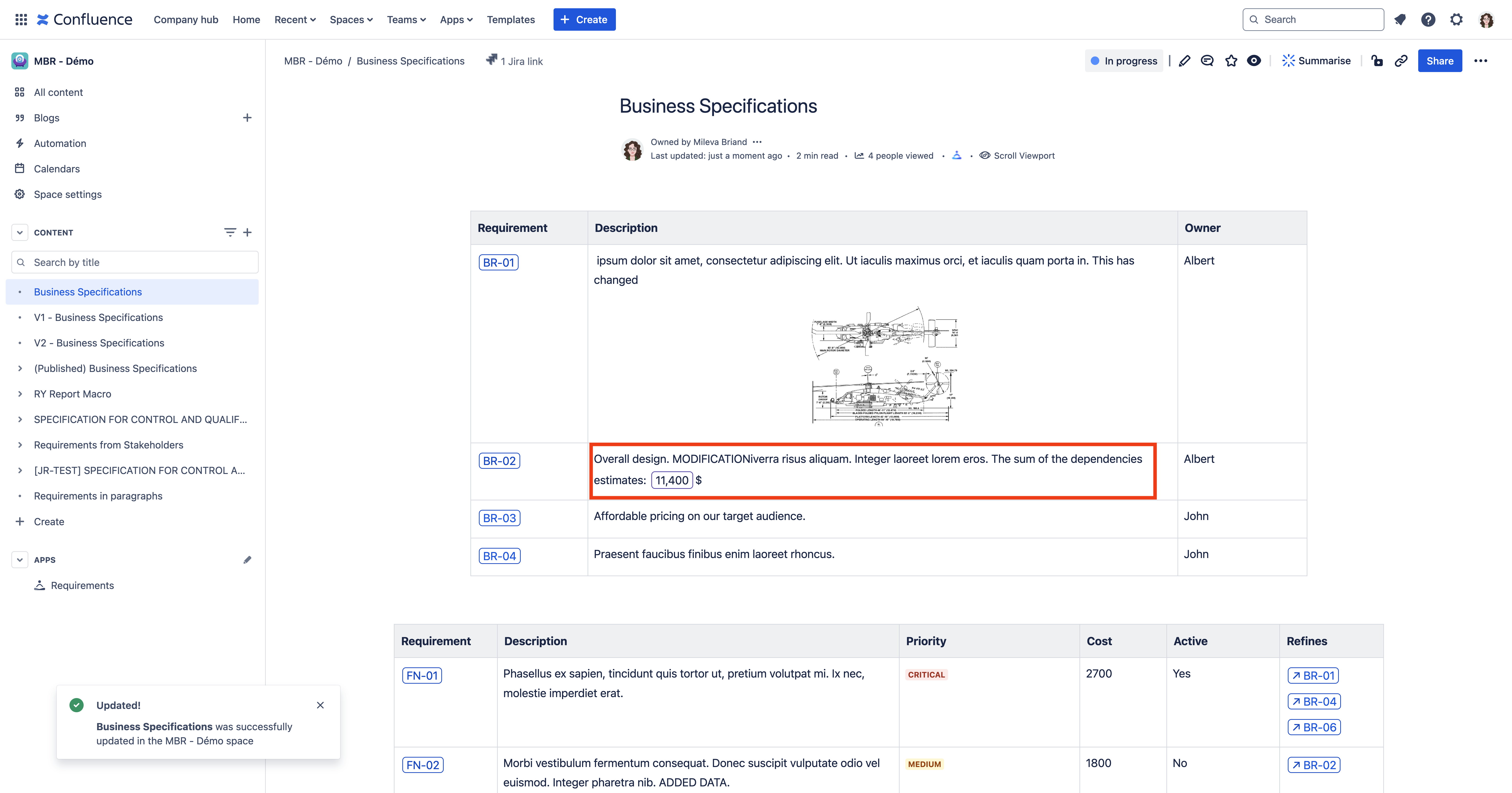Star this page as favorite
The image size is (1512, 793).
pos(1231,61)
